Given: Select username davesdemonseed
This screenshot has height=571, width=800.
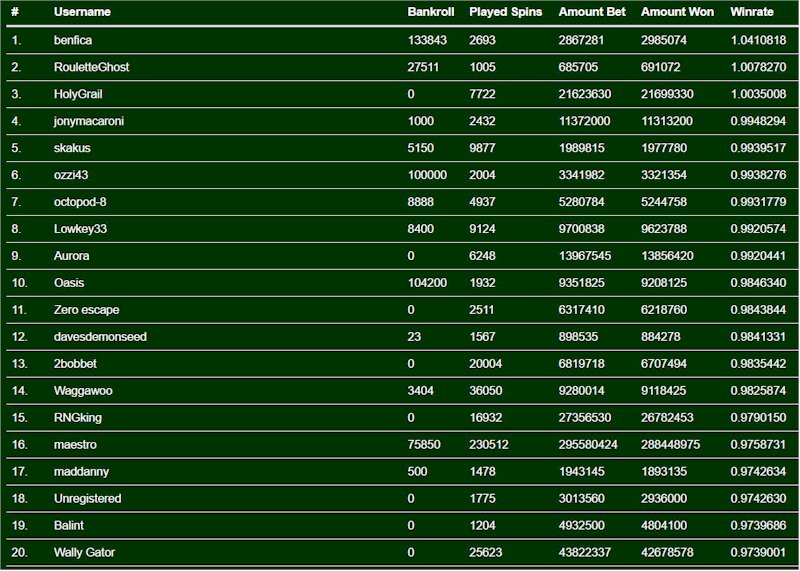Looking at the screenshot, I should pyautogui.click(x=100, y=337).
